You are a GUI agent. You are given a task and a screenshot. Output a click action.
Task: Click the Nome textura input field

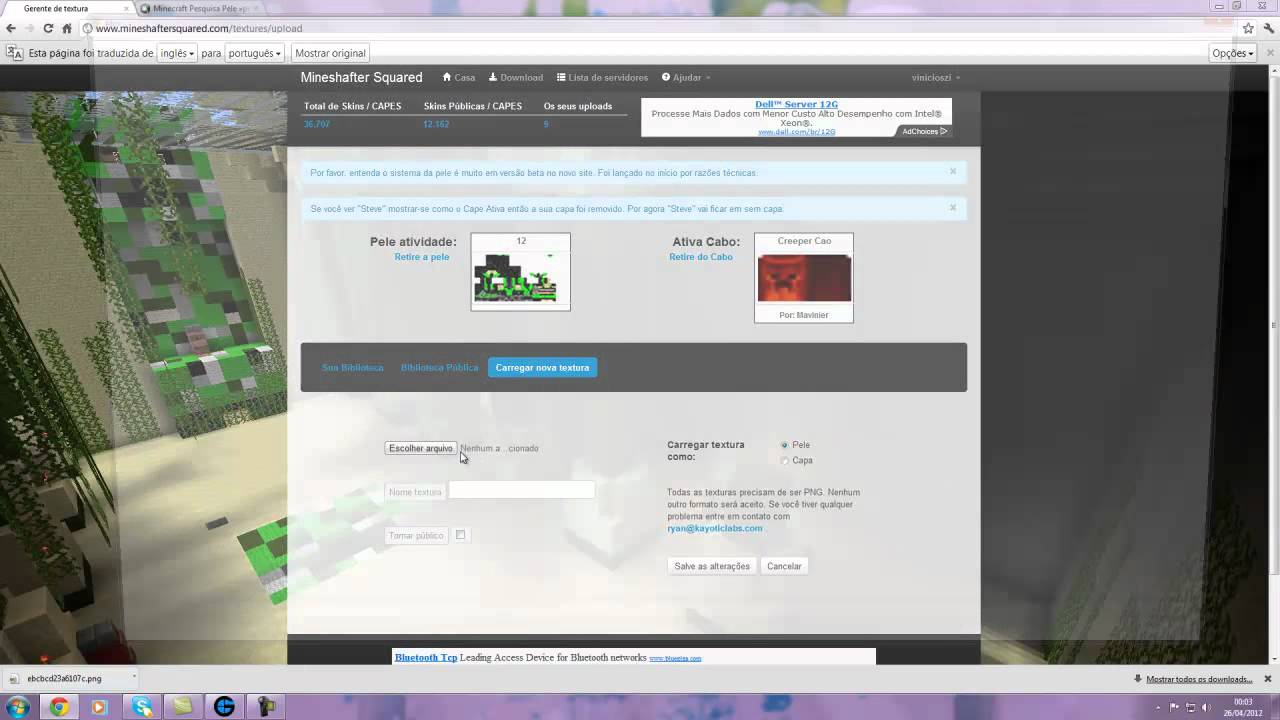pyautogui.click(x=521, y=490)
